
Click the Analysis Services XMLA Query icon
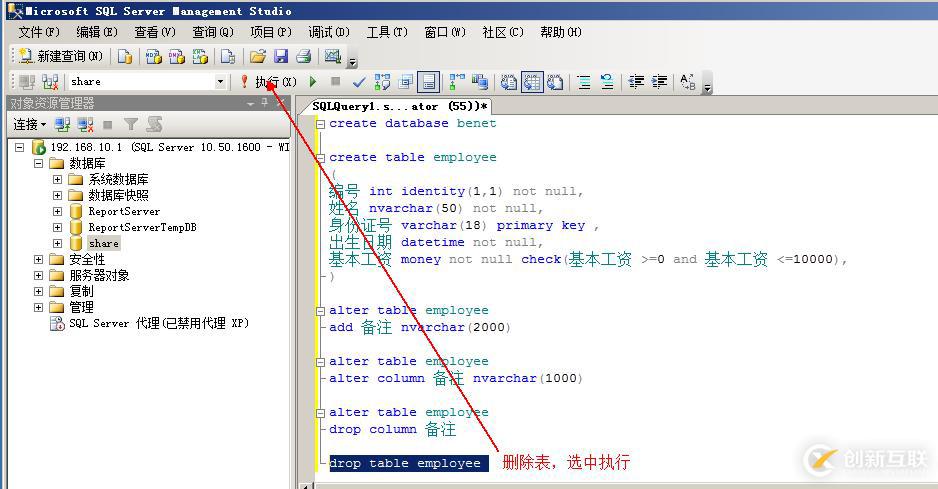point(200,56)
